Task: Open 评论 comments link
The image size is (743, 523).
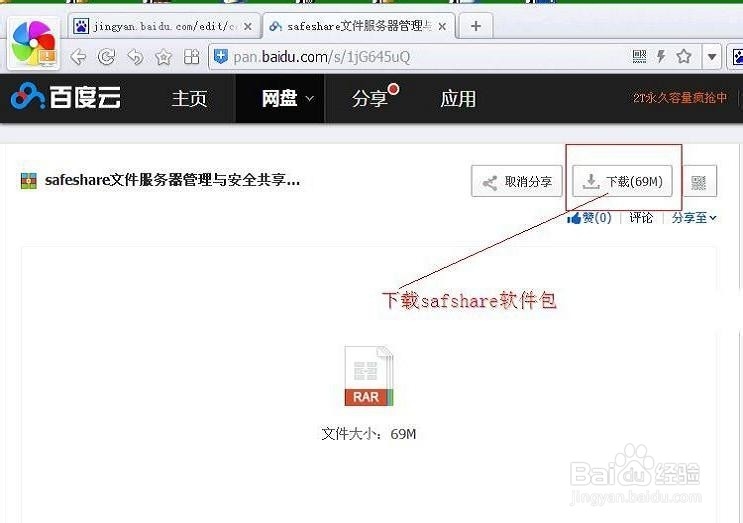Action: point(641,218)
